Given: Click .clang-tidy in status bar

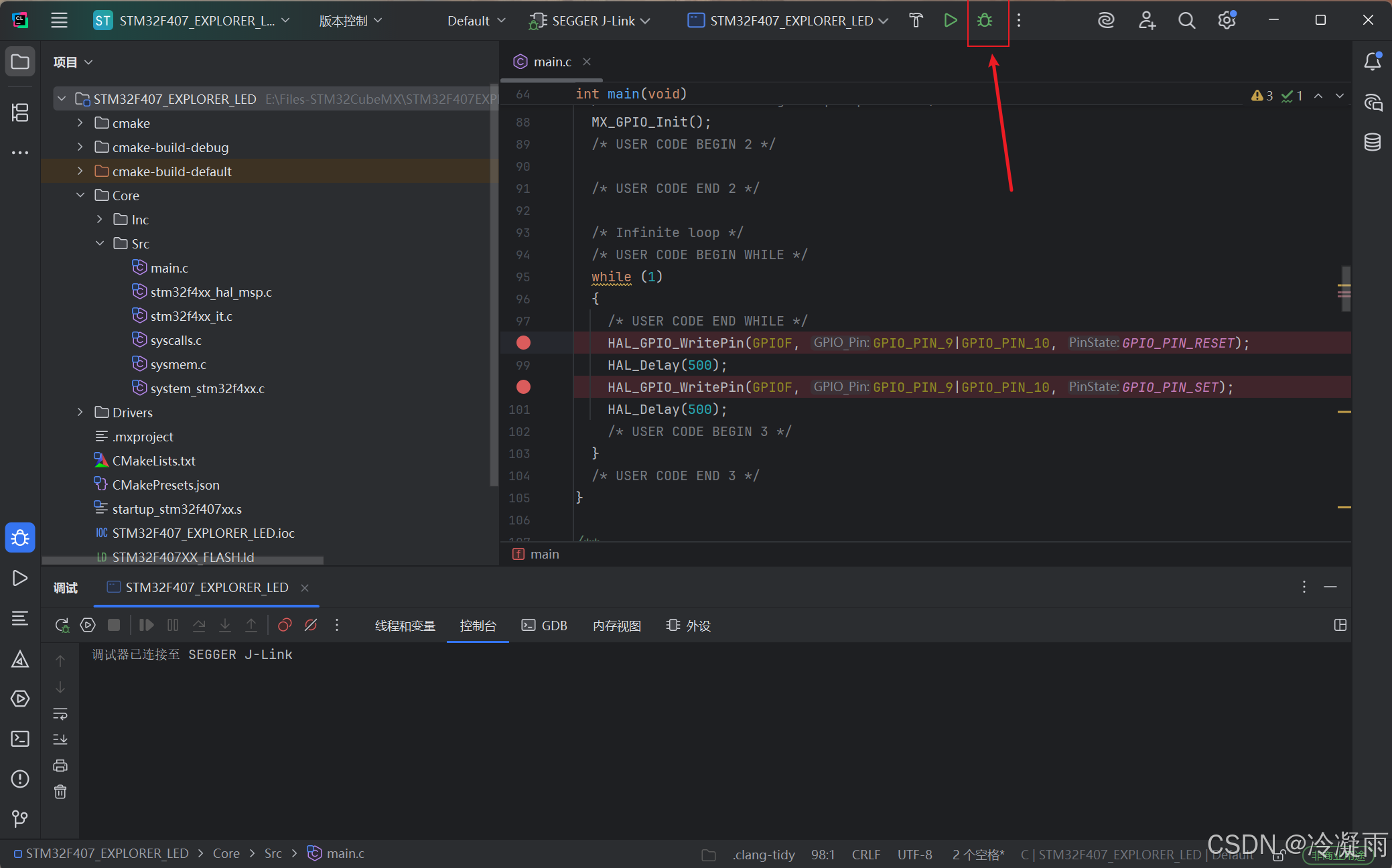Looking at the screenshot, I should [x=763, y=855].
